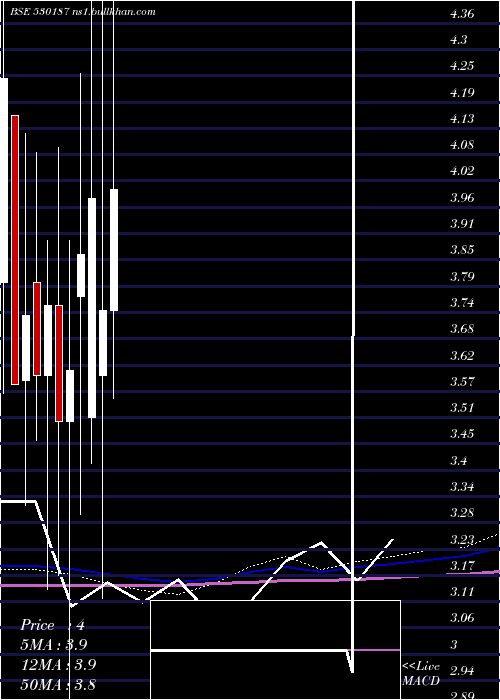Select the 4.25 price level label

tap(462, 66)
